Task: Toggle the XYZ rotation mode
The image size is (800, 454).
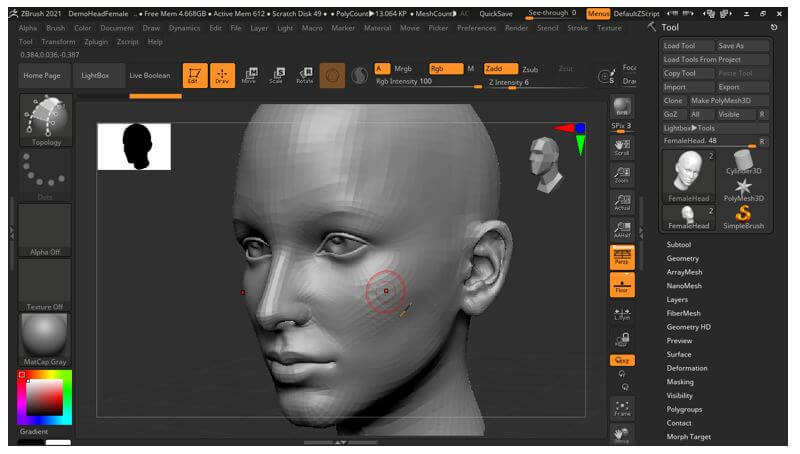Action: 622,360
